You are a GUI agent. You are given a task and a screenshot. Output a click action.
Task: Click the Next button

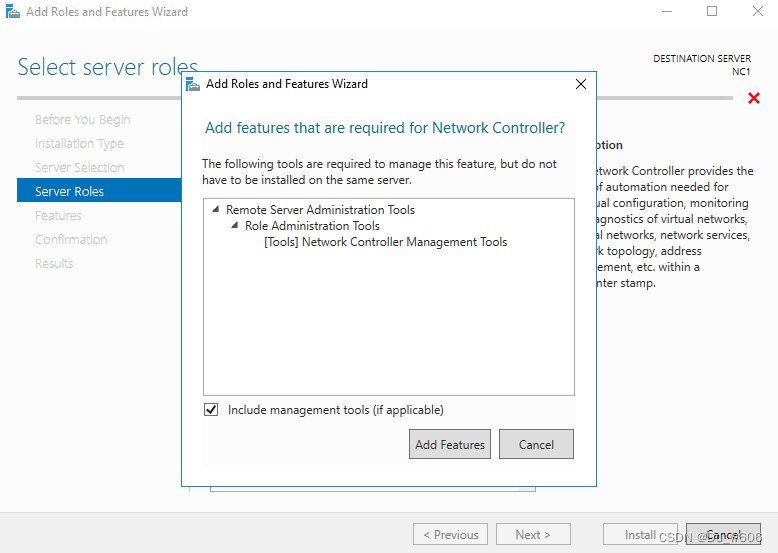pos(533,534)
